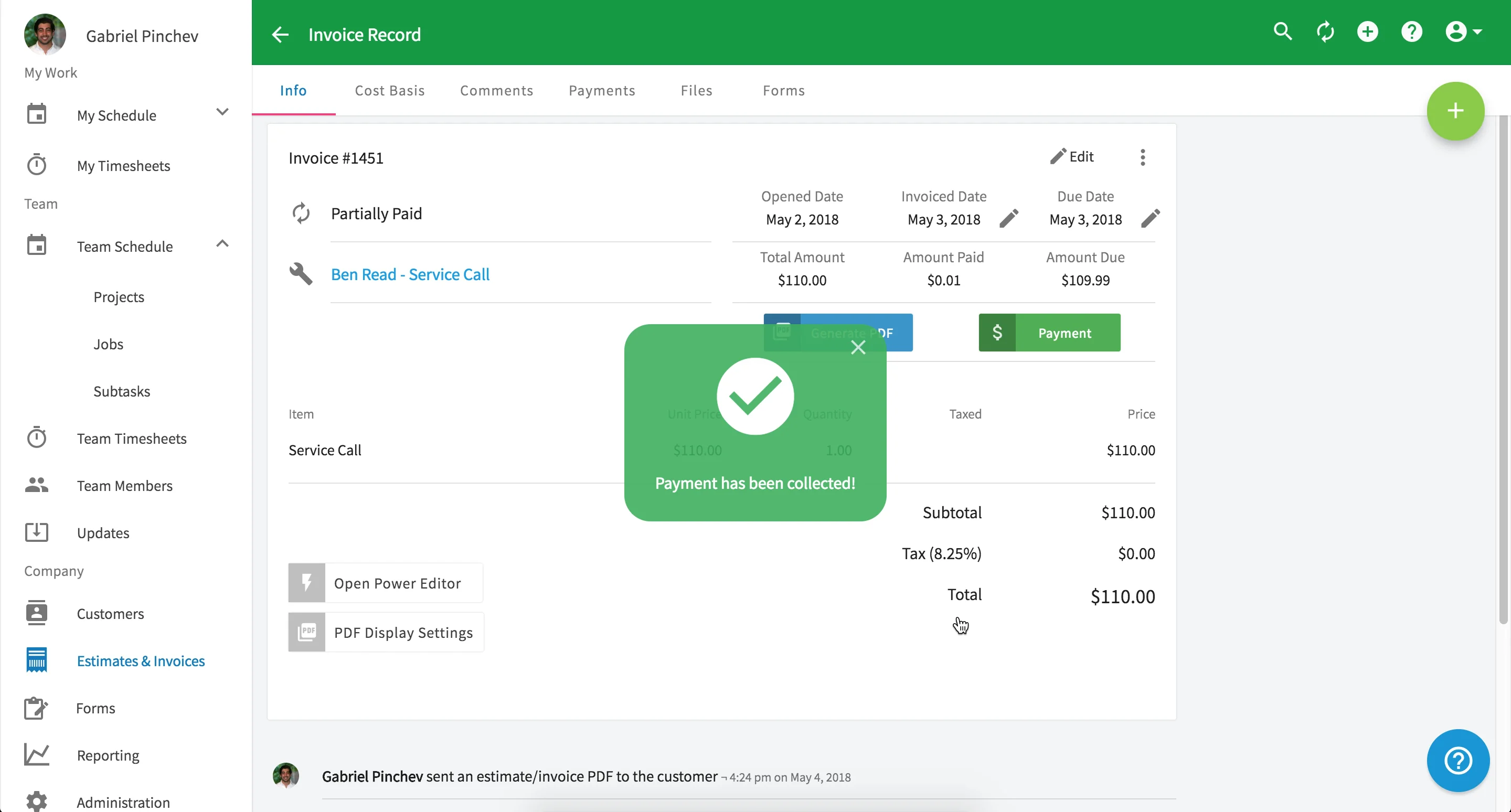
Task: Open the Ben Read - Service Call link
Action: 410,273
